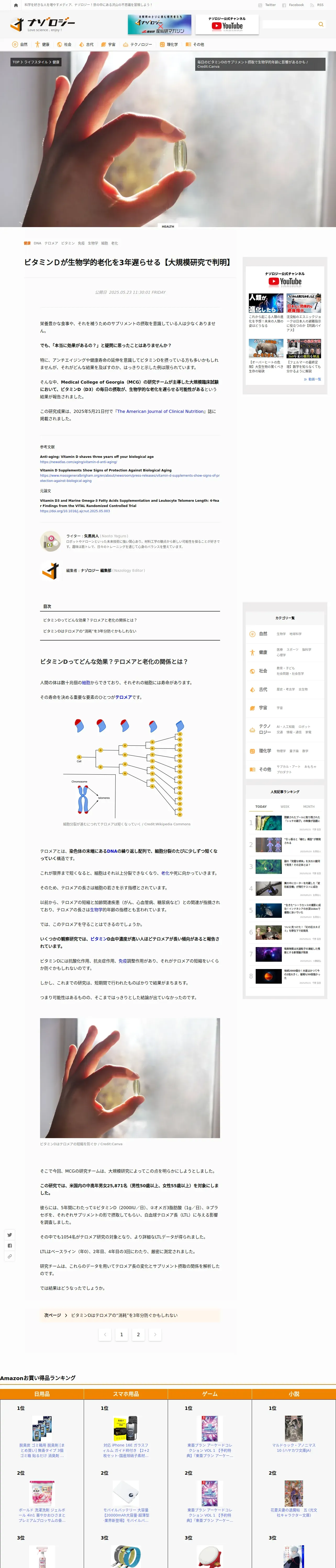Click the 宇宙 planet icon in category list
Screen dimensions: 336x1568
coord(253,708)
